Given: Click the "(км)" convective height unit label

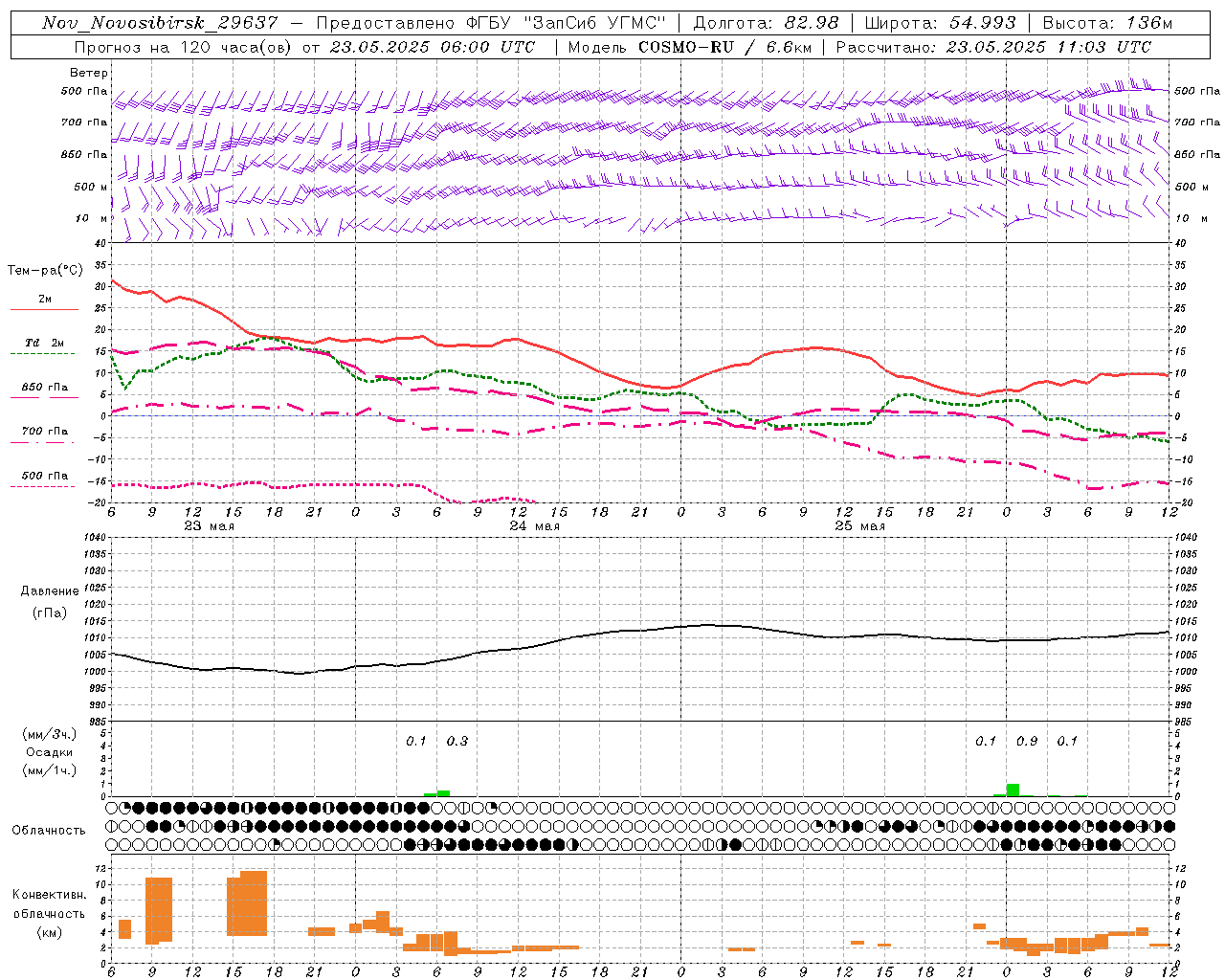Looking at the screenshot, I should [50, 932].
